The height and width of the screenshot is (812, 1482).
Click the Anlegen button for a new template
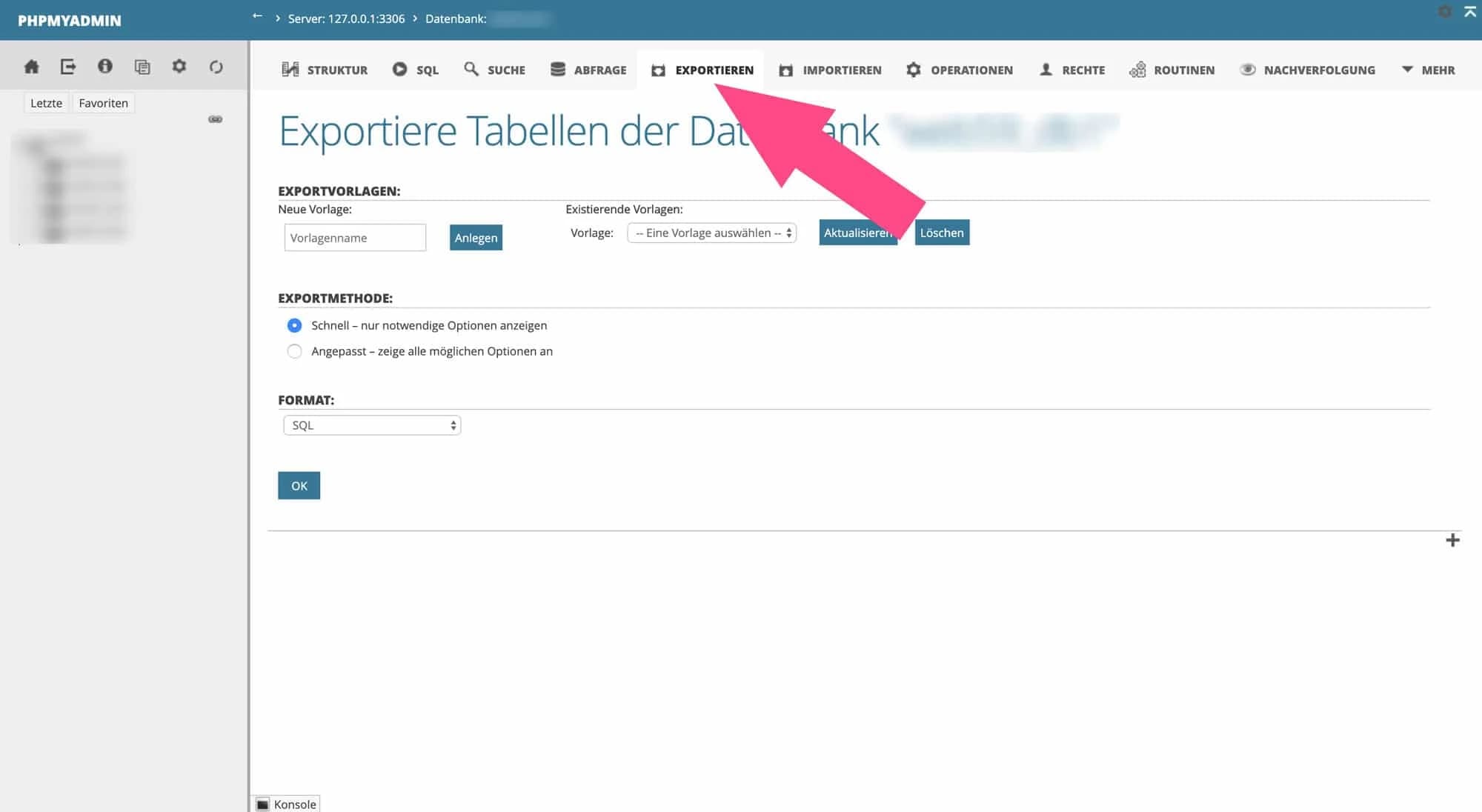476,237
